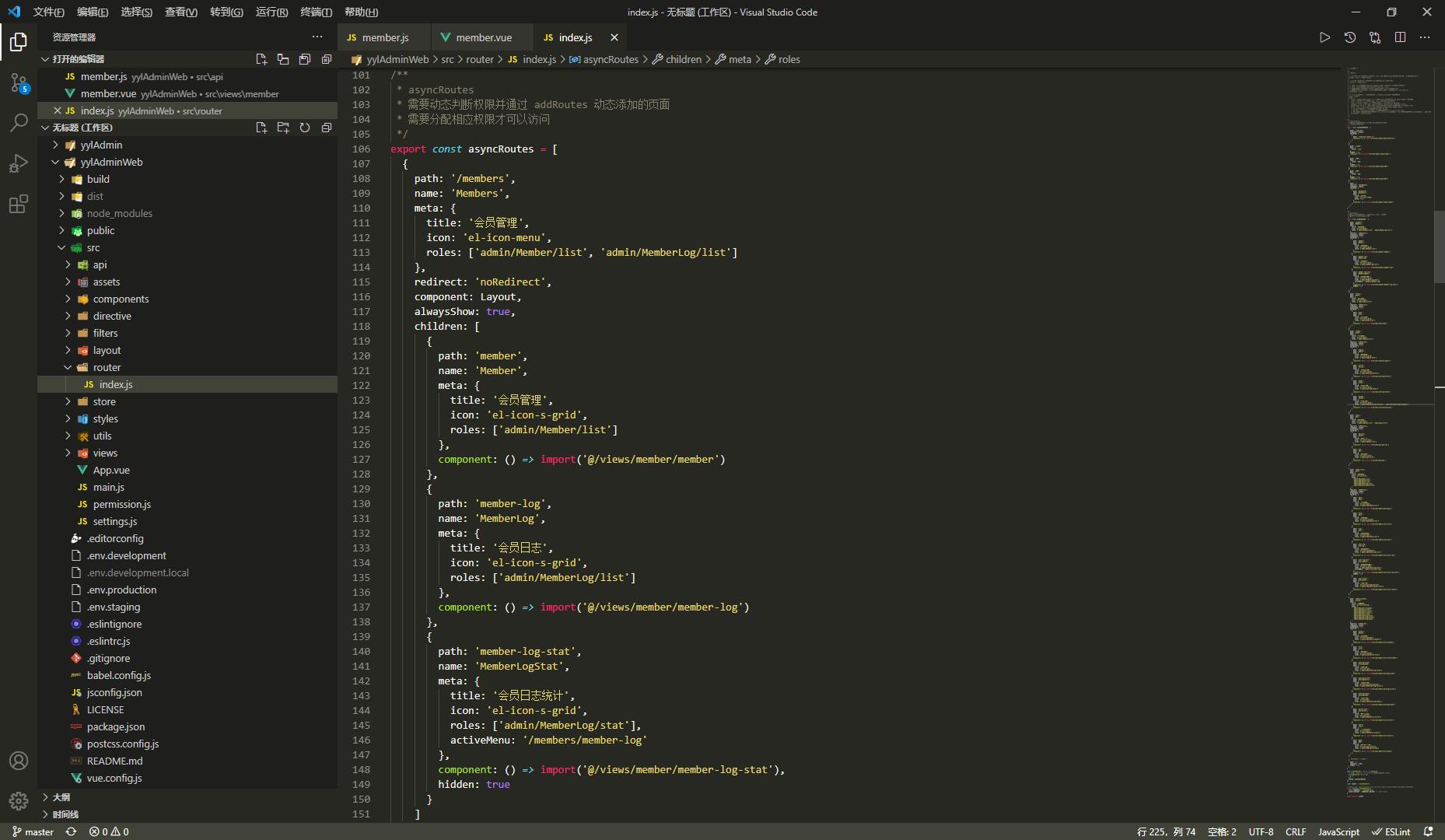Open the Run and Debug view

pos(19,163)
